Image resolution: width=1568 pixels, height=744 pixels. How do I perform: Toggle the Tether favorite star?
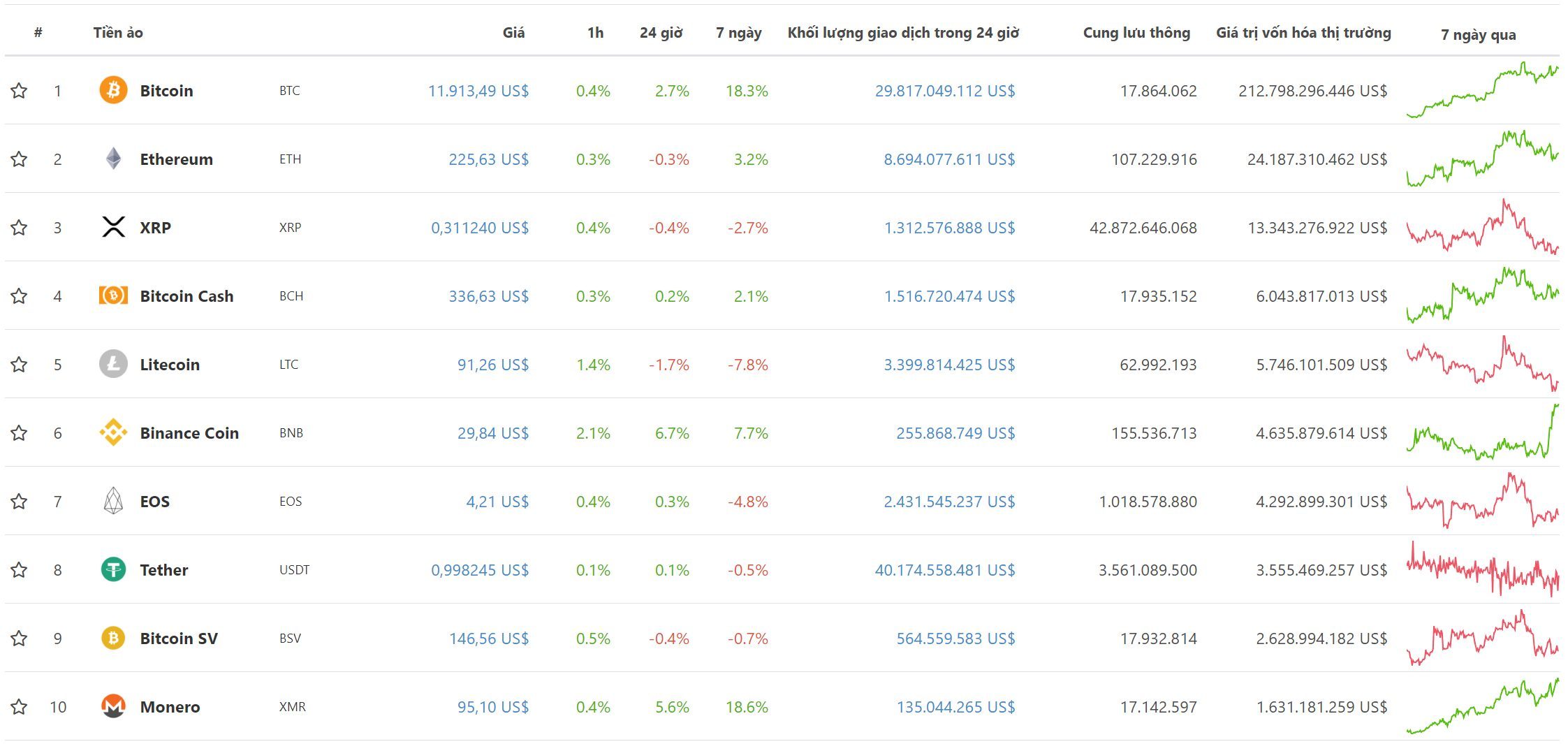coord(19,569)
